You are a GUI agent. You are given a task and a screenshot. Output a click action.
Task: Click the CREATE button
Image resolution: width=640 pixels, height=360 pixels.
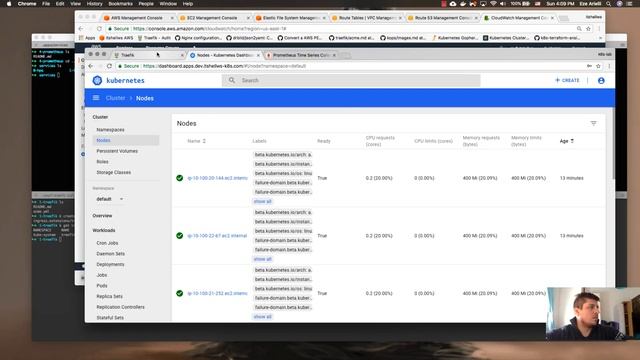[567, 80]
